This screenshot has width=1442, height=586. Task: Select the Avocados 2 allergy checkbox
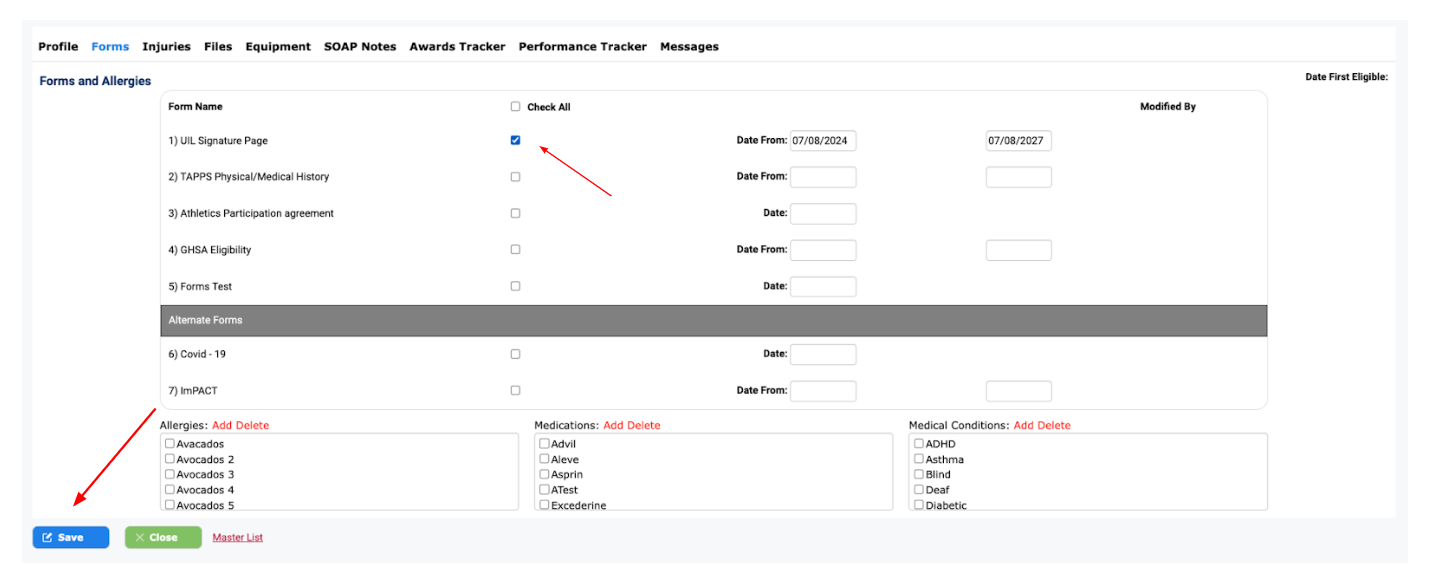[x=170, y=459]
